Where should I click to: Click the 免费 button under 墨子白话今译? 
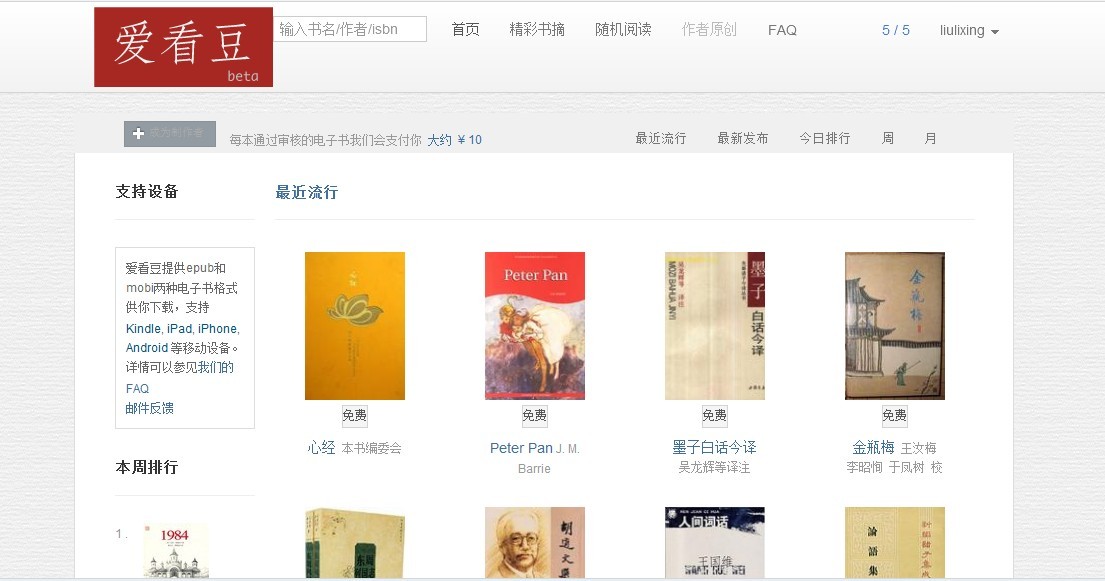[x=714, y=415]
